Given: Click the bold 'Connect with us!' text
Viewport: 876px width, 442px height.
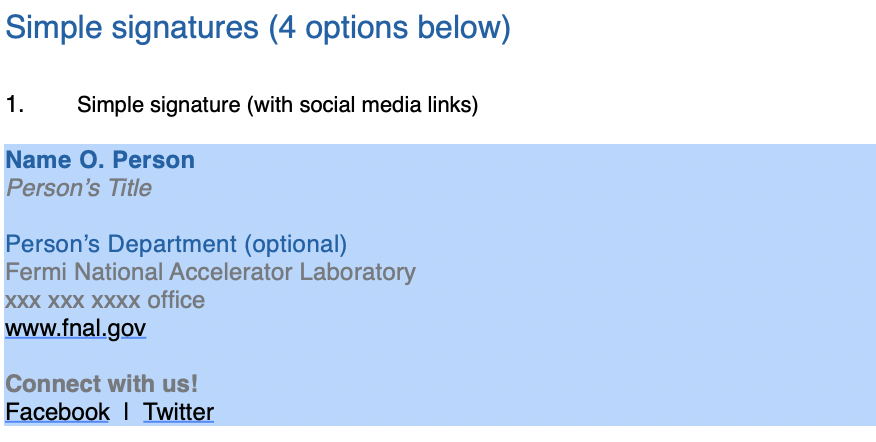Looking at the screenshot, I should click(102, 384).
